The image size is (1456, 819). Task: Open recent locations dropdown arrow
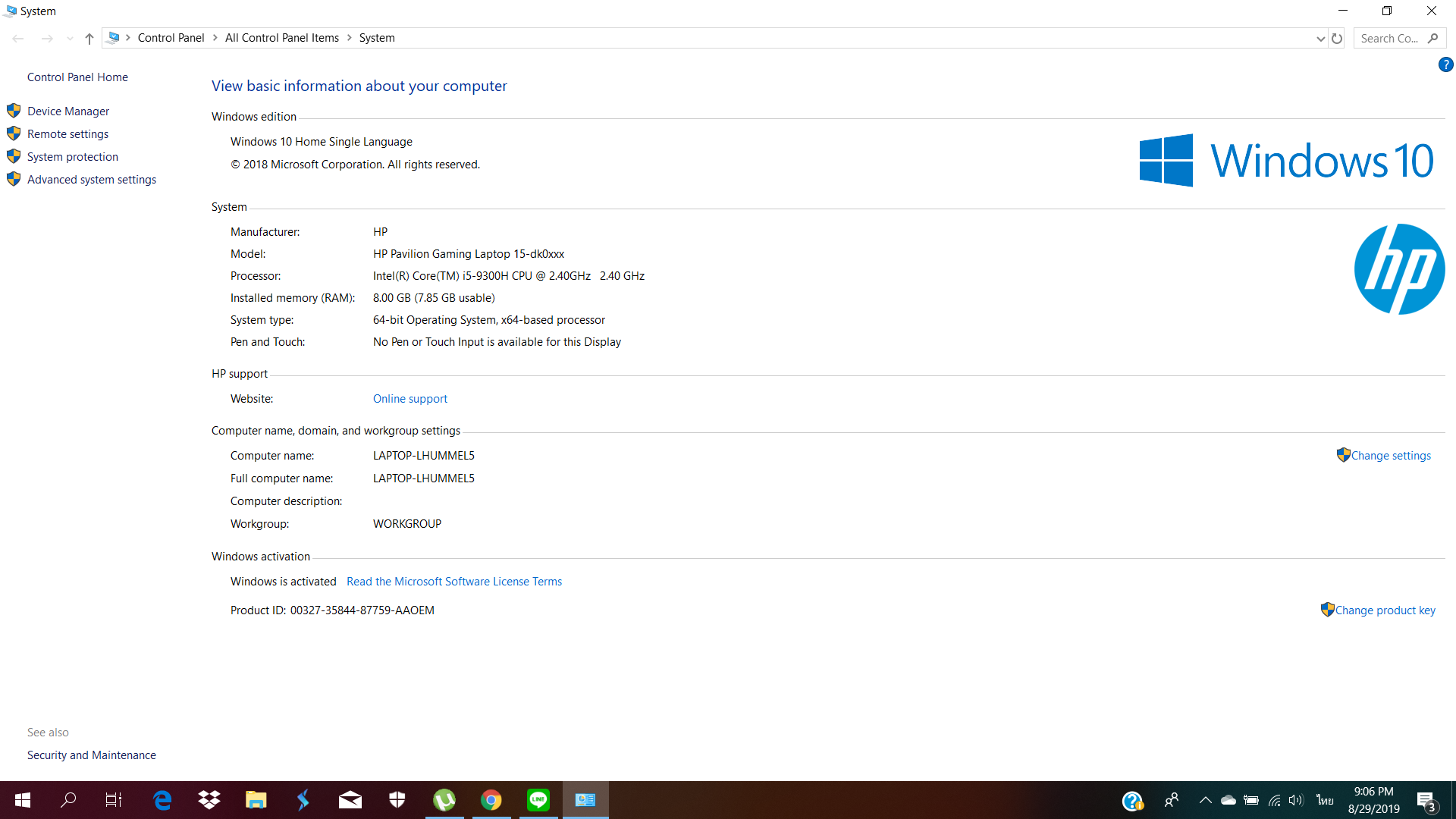tap(70, 39)
